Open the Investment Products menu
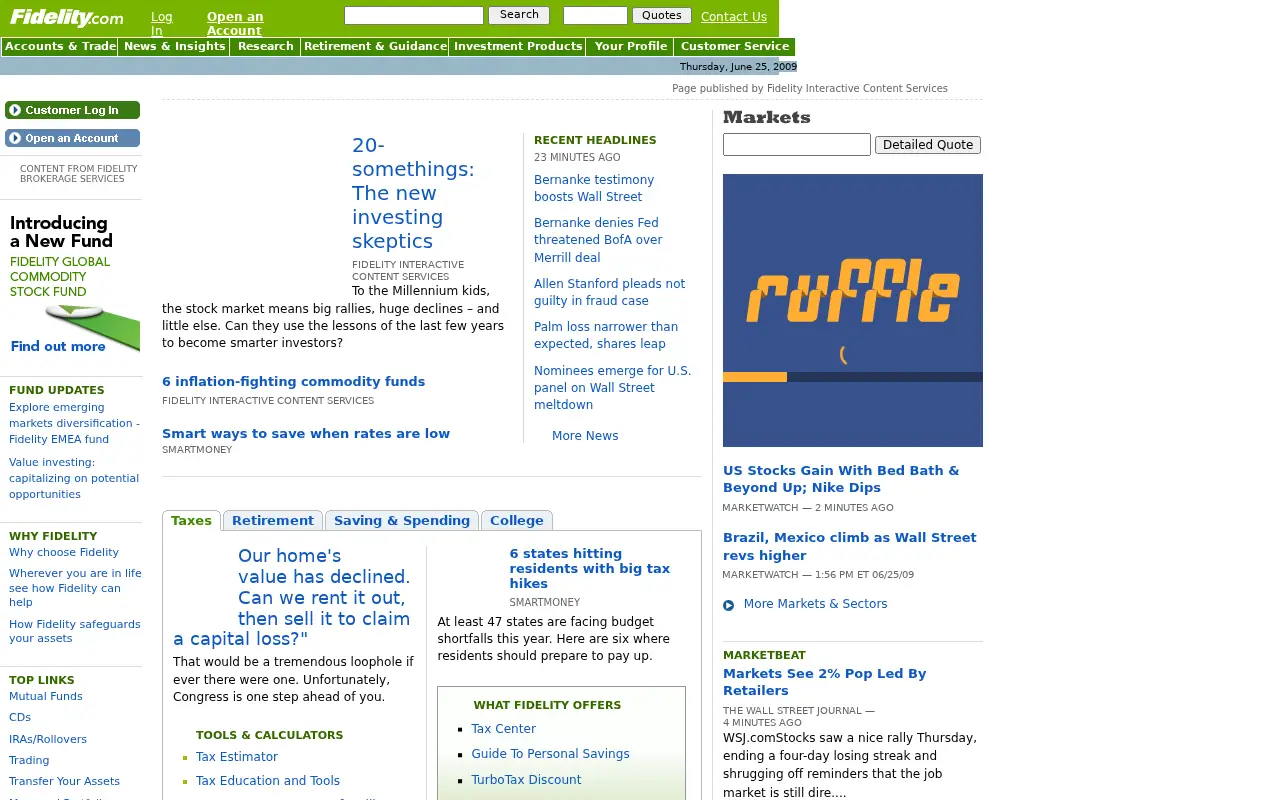Screen dimensions: 1280x800 point(517,47)
